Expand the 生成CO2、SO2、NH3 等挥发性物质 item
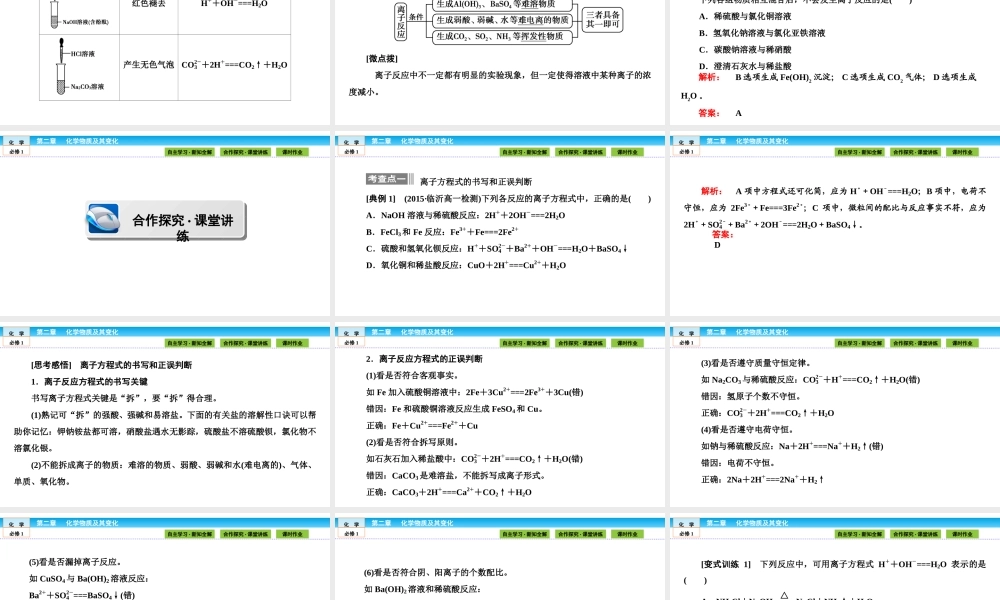This screenshot has width=1000, height=600. [502, 37]
